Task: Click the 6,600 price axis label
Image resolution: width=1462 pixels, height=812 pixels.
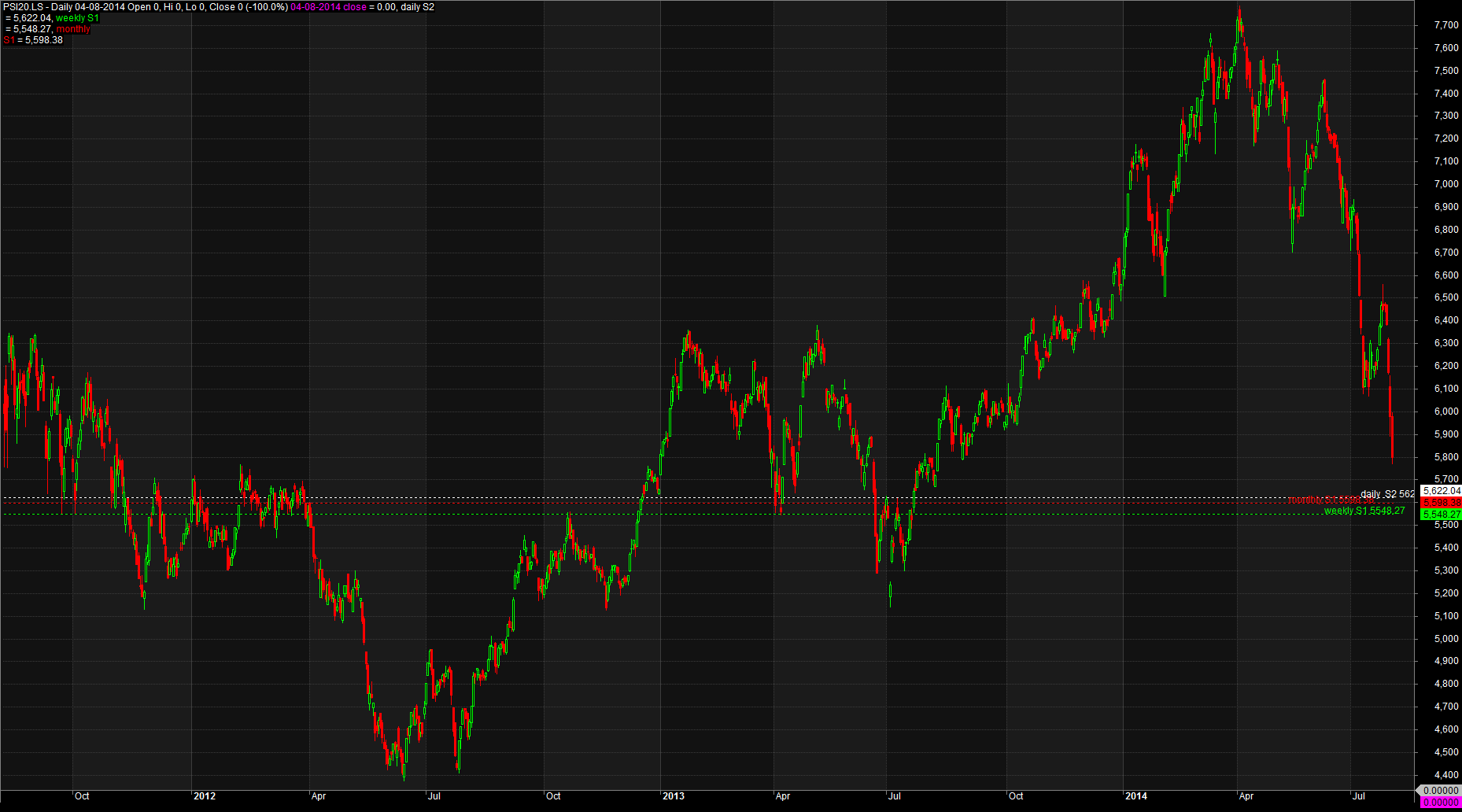Action: point(1446,275)
